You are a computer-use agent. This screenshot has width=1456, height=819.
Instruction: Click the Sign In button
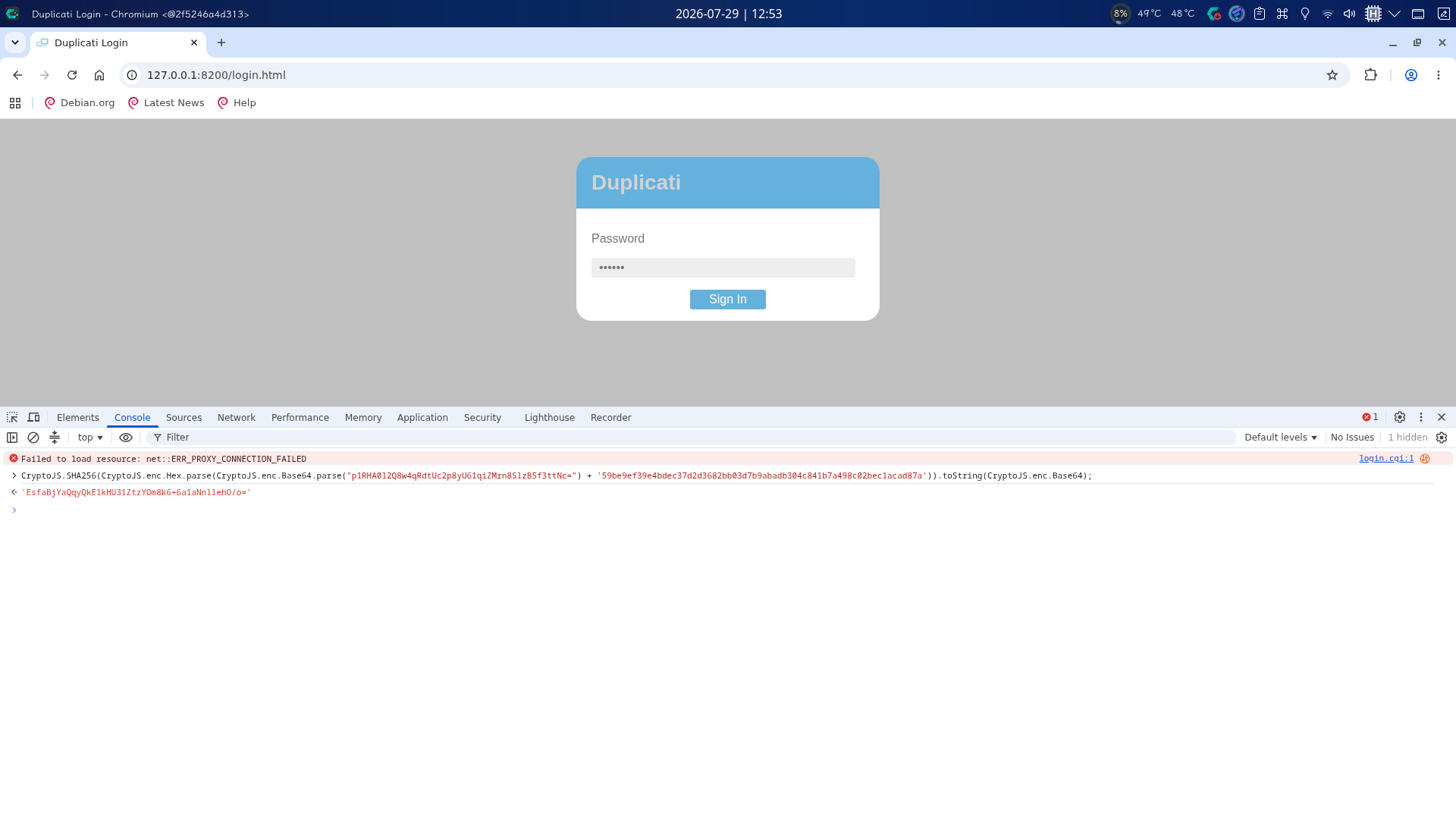click(728, 300)
